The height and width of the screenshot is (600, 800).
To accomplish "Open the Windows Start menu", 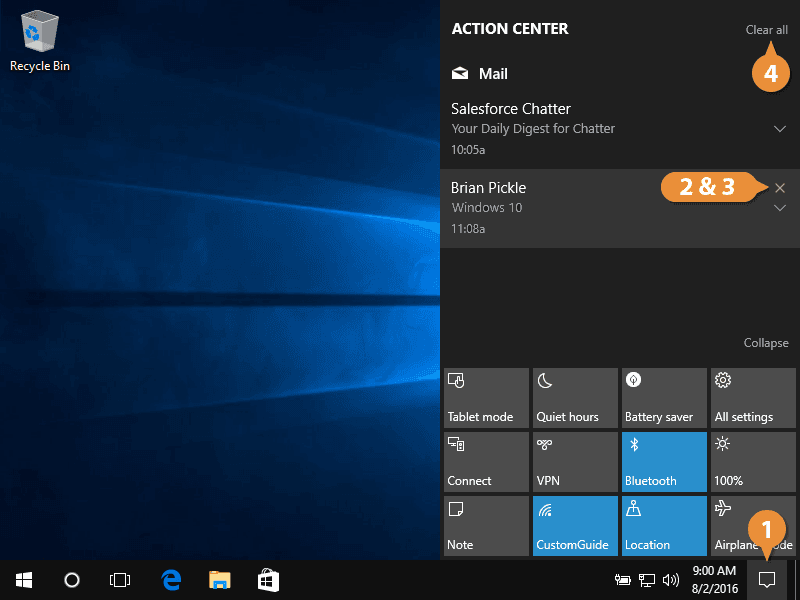I will (x=24, y=580).
